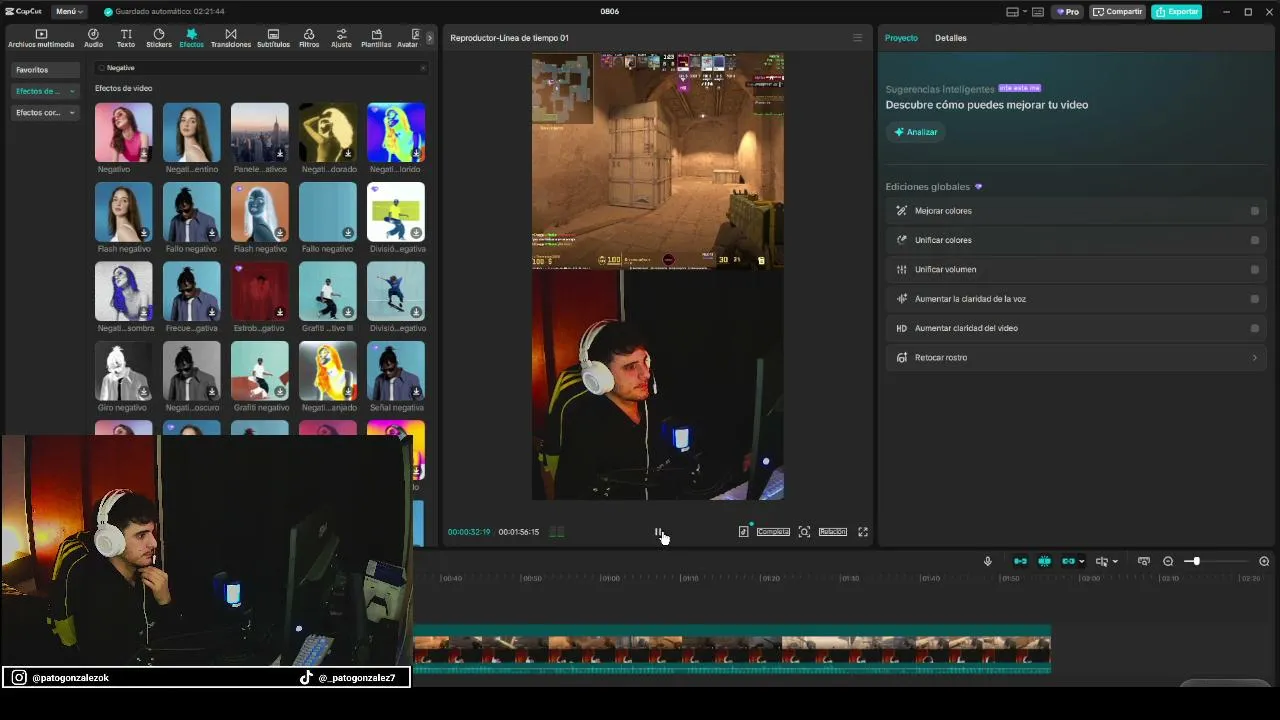Select the Flash negativo effect with blue background
This screenshot has width=1280, height=720.
(124, 211)
